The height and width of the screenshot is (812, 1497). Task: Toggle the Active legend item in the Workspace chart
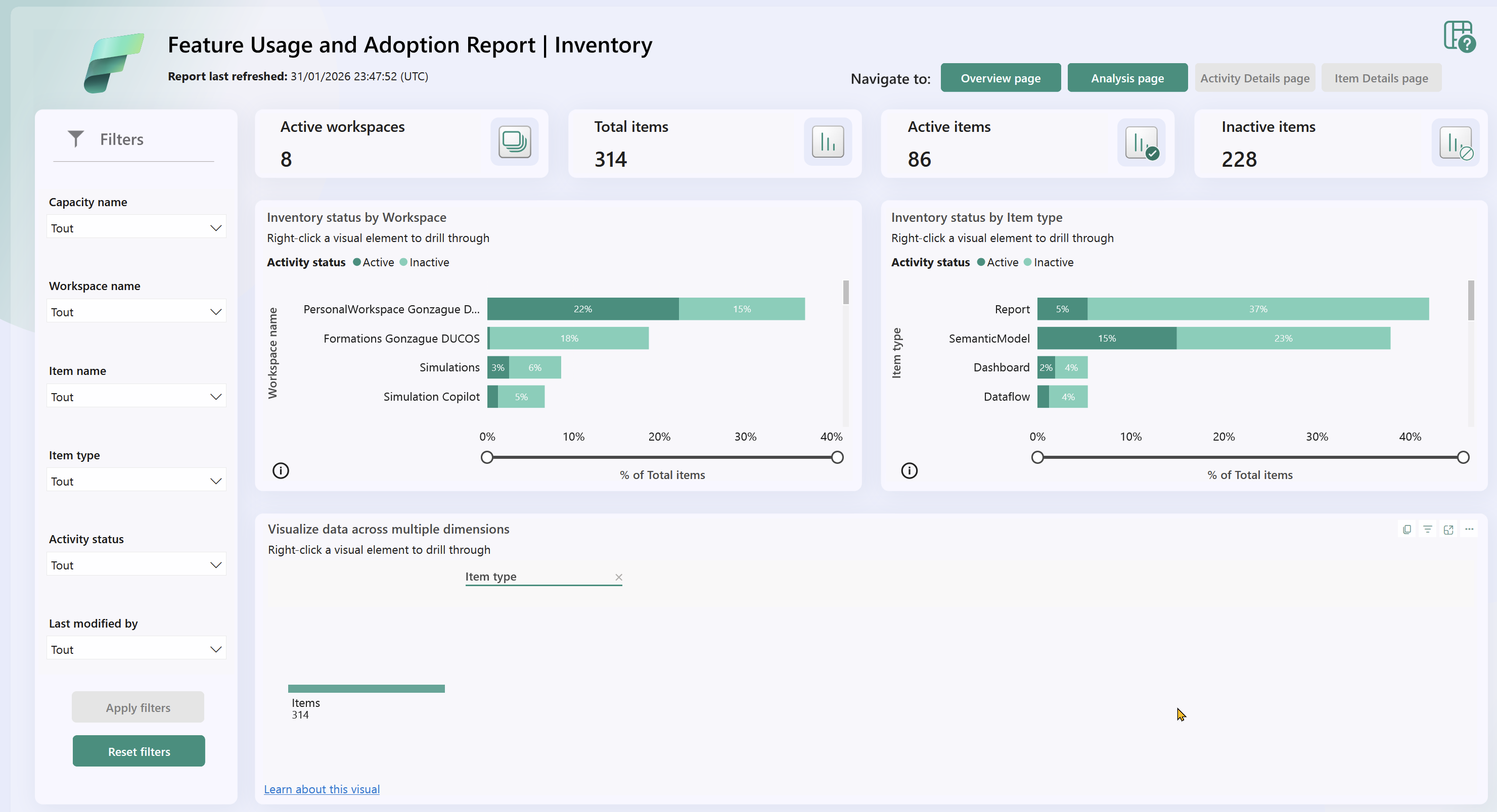point(374,263)
